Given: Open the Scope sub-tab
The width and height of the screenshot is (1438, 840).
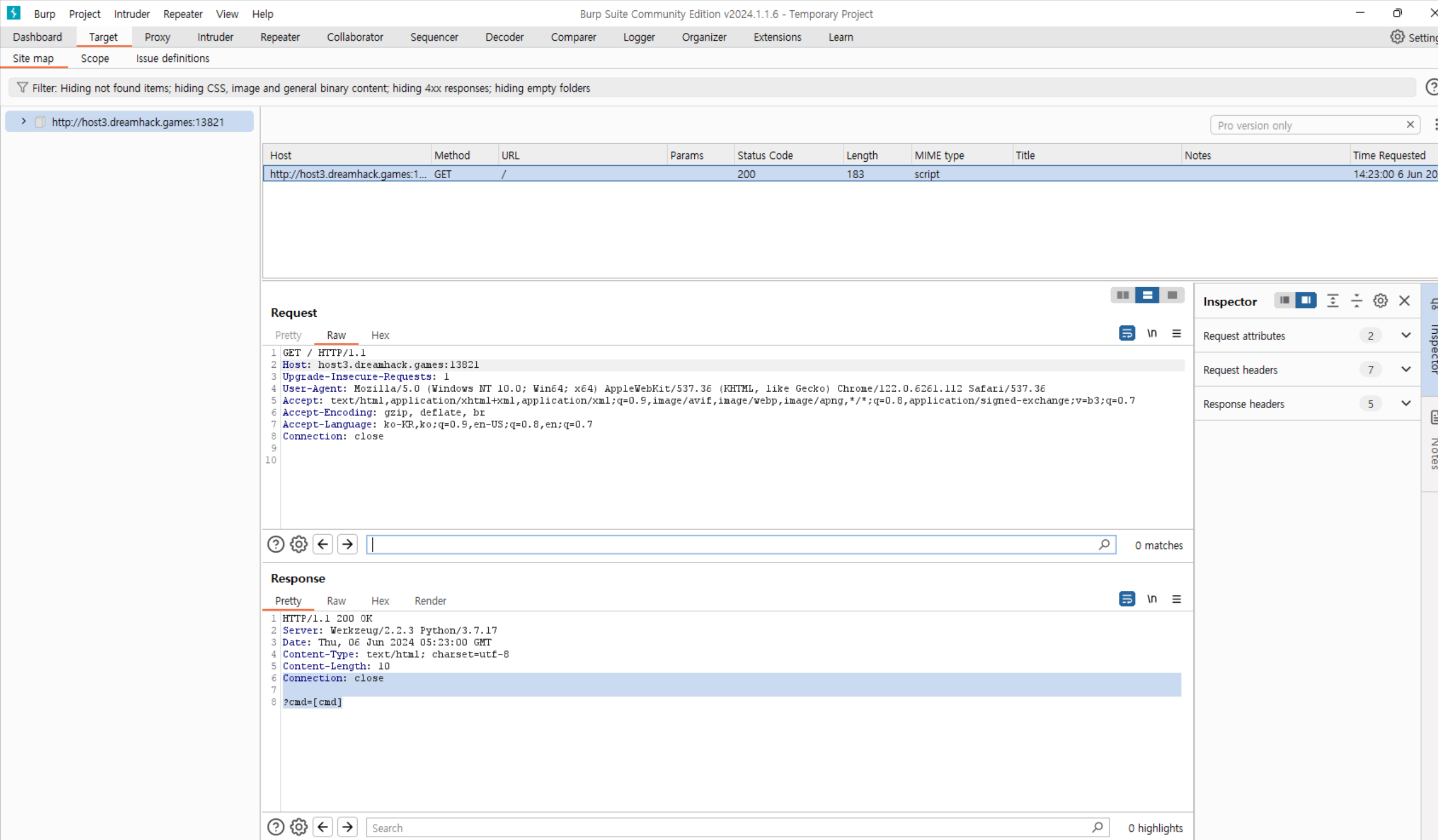Looking at the screenshot, I should [x=95, y=58].
